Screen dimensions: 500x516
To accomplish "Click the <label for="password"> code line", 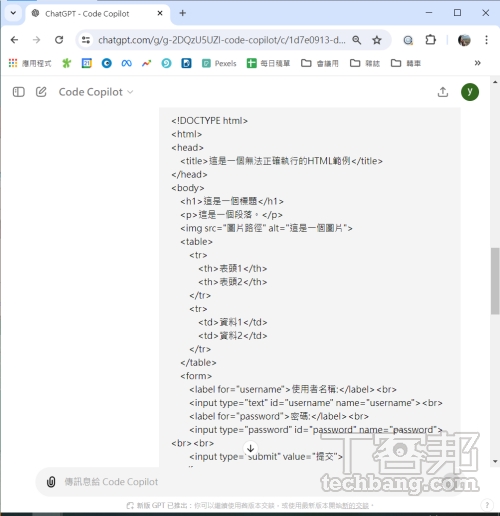I will [x=279, y=416].
